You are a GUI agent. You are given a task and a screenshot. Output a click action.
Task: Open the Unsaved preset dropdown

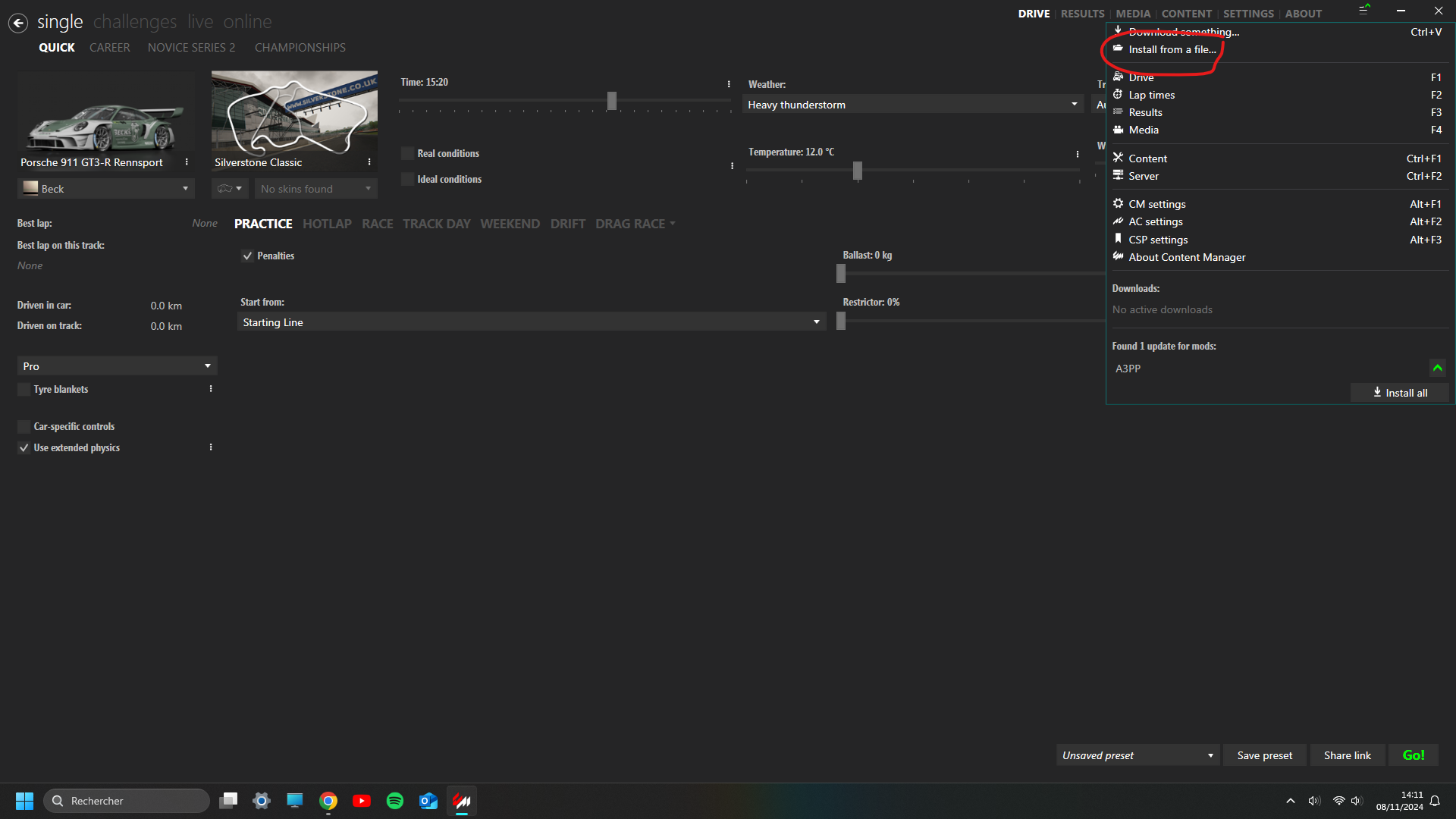pyautogui.click(x=1137, y=755)
